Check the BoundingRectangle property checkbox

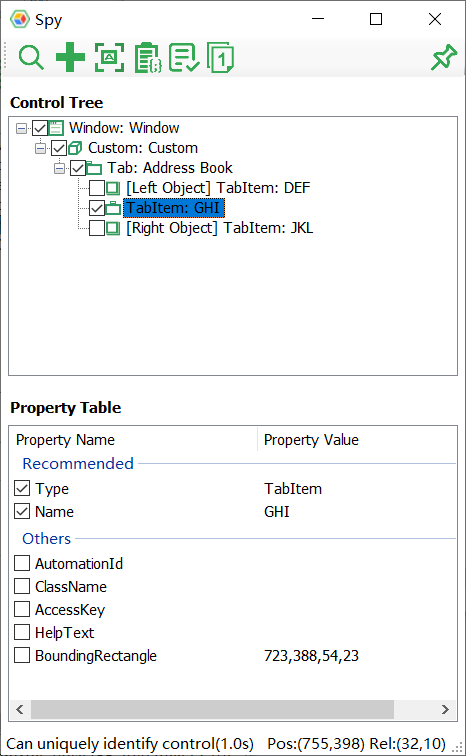(22, 655)
